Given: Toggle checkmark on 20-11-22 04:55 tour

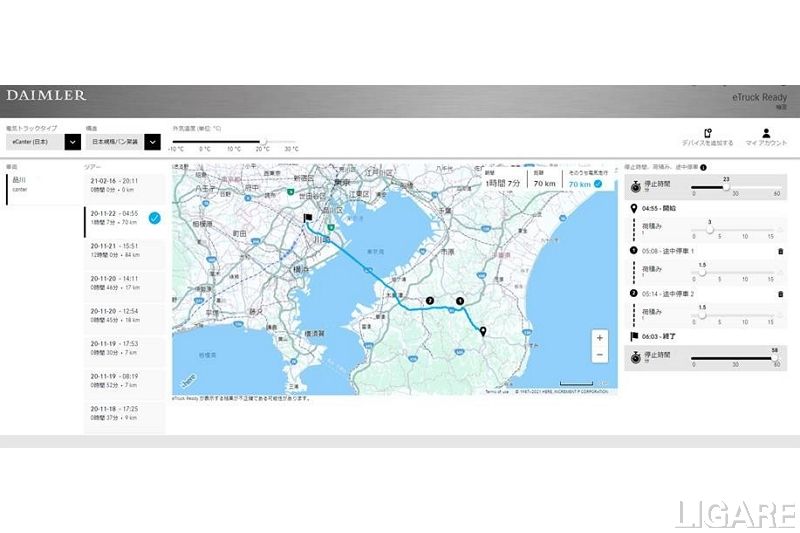Looking at the screenshot, I should point(154,217).
